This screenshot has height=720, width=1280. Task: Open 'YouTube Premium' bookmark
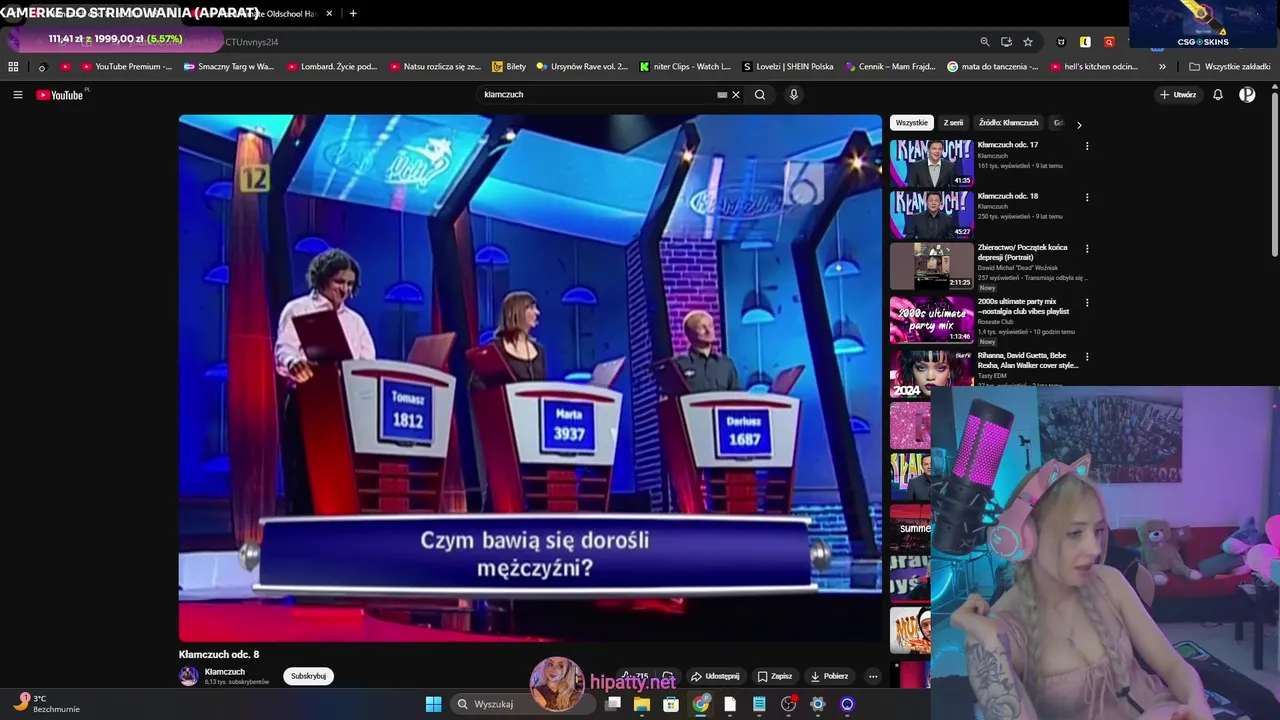click(127, 67)
